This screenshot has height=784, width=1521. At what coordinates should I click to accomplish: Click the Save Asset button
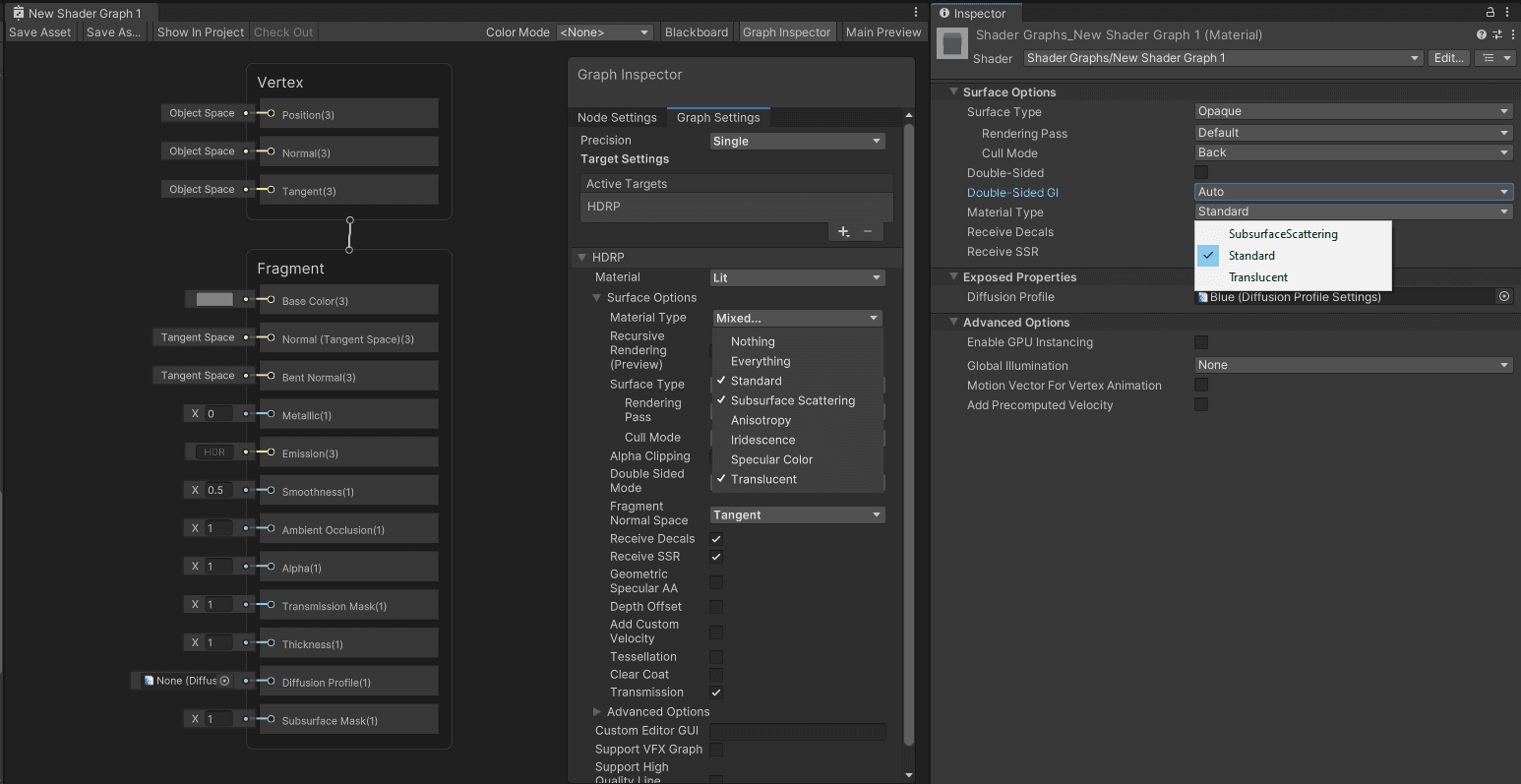click(x=39, y=31)
